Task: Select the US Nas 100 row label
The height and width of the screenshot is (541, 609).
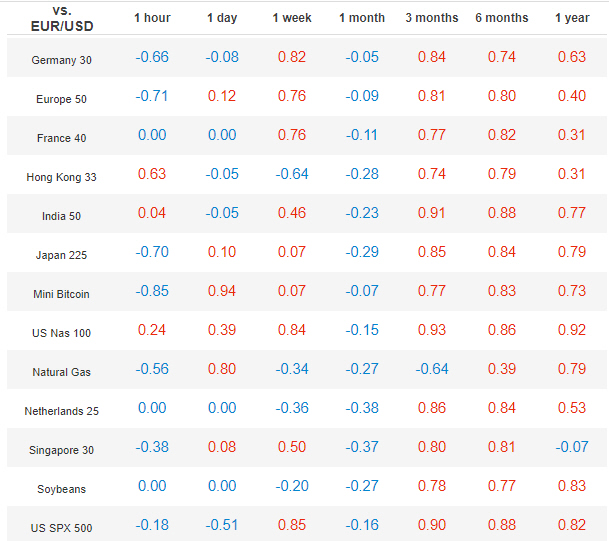Action: pos(61,333)
